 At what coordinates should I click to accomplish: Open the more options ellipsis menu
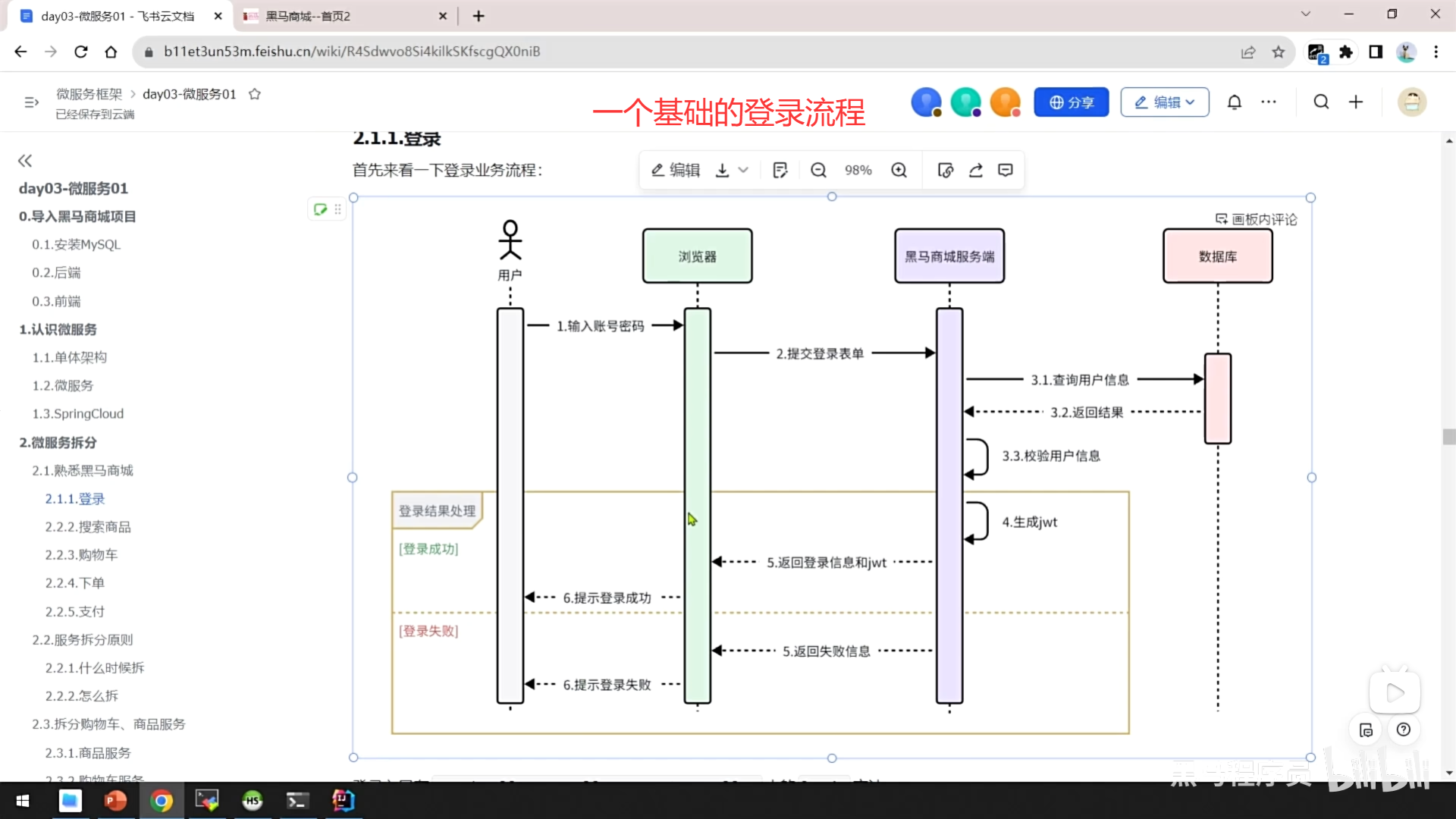[x=1269, y=102]
